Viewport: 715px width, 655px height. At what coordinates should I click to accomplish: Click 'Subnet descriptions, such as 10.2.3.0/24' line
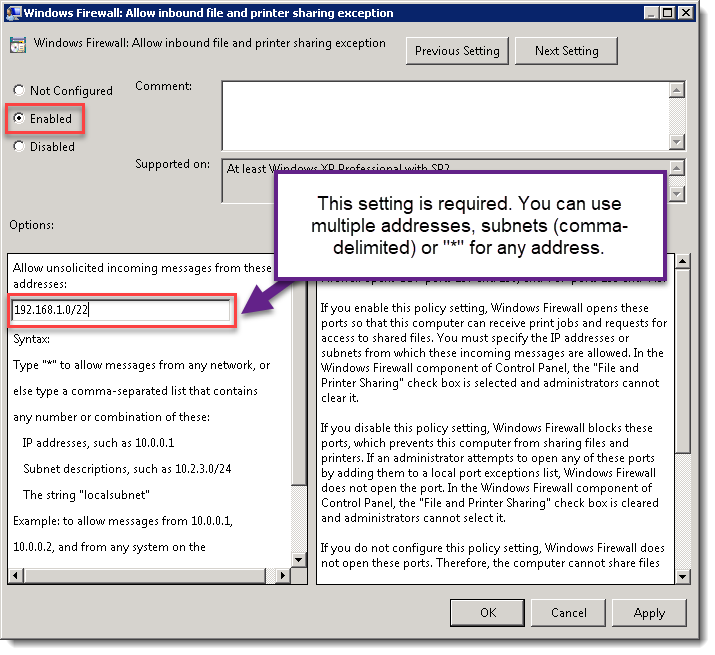[127, 469]
